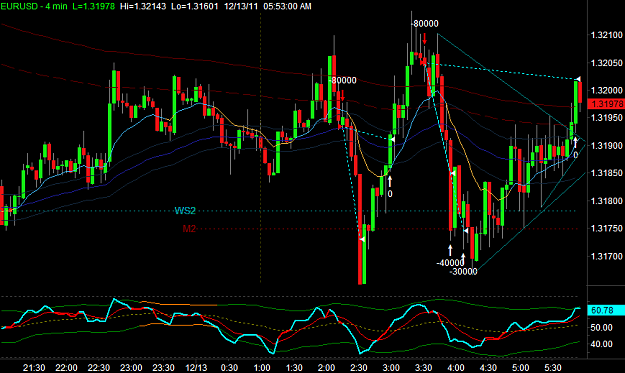Click the 23:00 time axis label
The image size is (625, 373).
pyautogui.click(x=131, y=368)
